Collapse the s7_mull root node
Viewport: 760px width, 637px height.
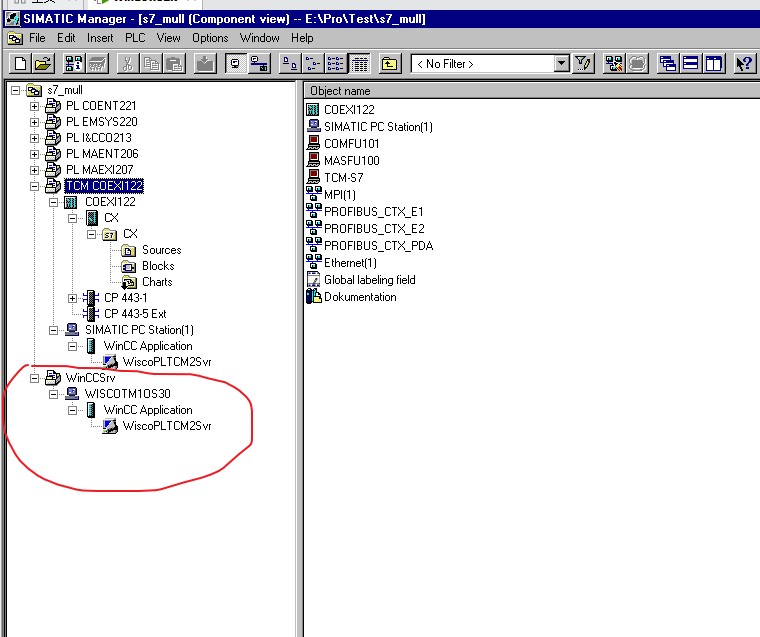coord(16,90)
